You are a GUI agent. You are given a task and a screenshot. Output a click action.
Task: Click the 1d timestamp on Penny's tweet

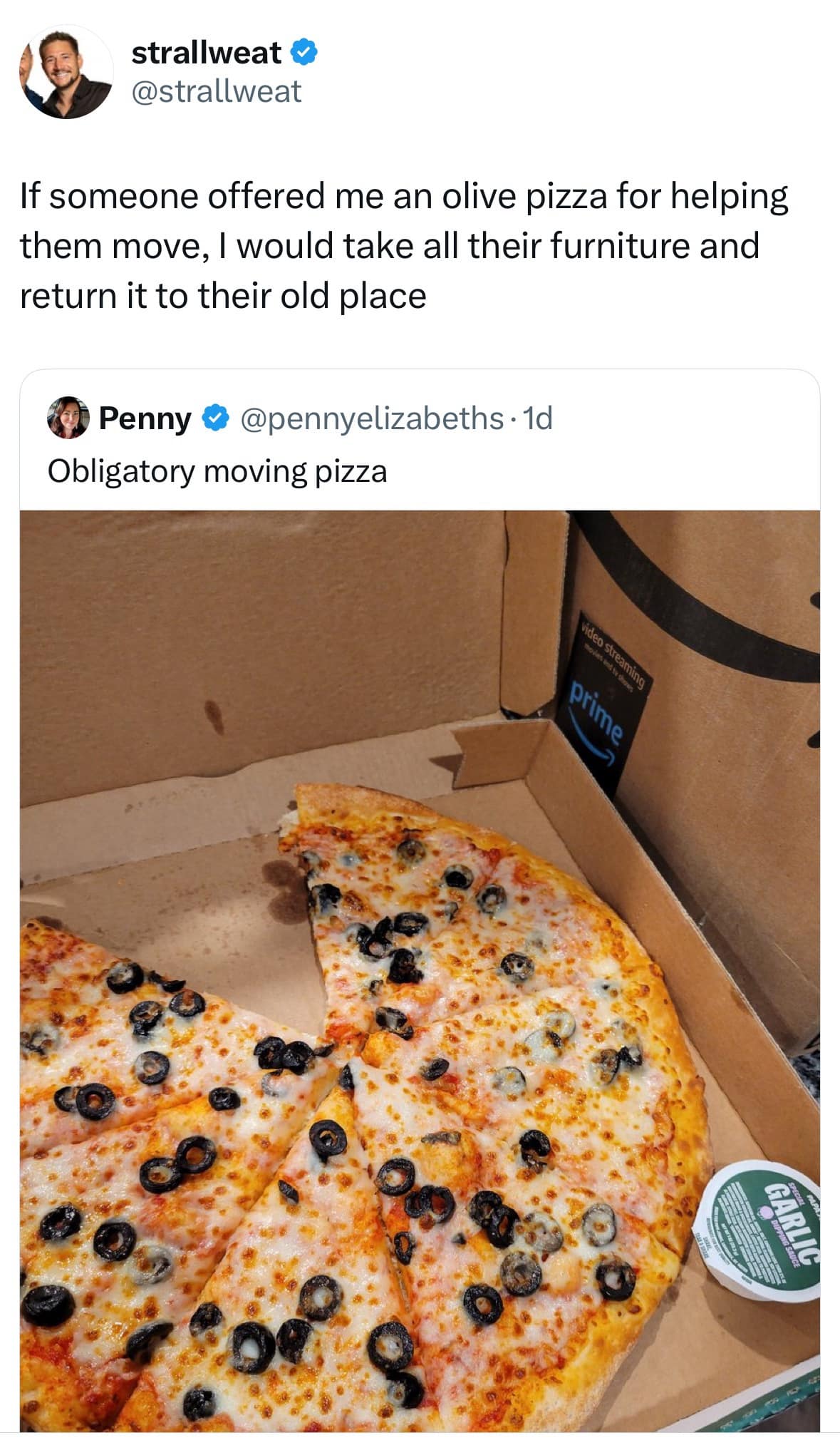click(x=539, y=420)
